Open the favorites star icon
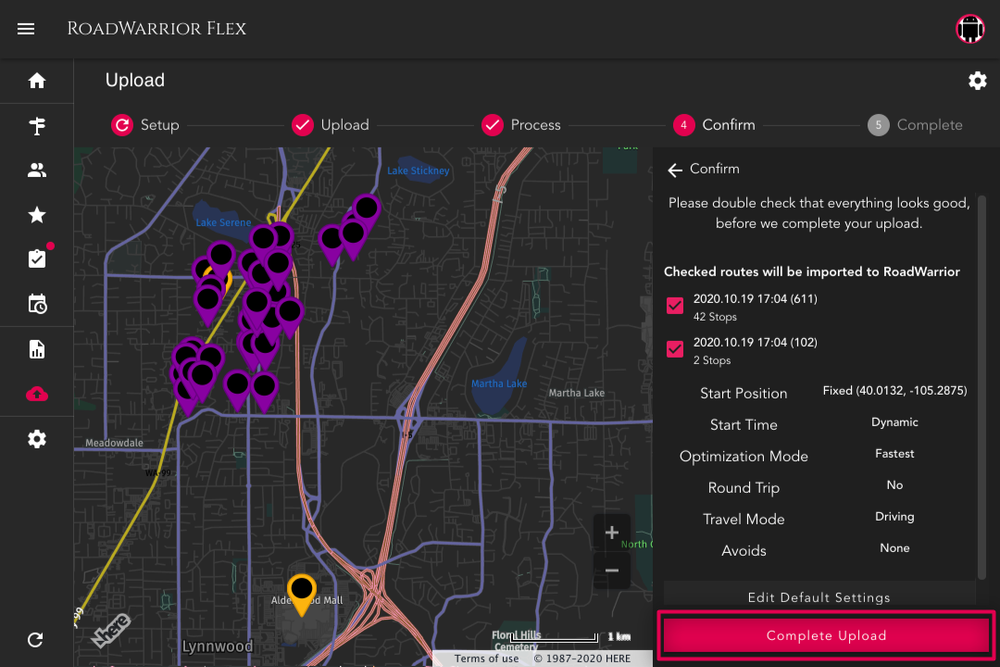Screen dimensions: 1000x667 pyautogui.click(x=37, y=215)
